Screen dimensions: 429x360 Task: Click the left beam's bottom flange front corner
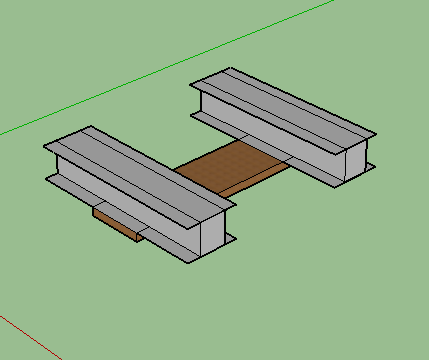pos(189,262)
